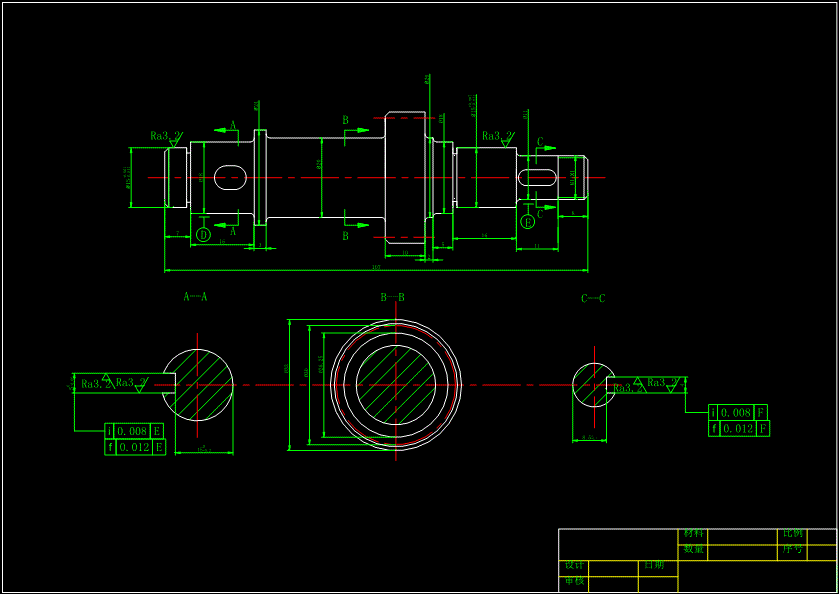Select the datum E cell beside 0.012
Viewport: 839px width, 594px height.
click(x=159, y=447)
